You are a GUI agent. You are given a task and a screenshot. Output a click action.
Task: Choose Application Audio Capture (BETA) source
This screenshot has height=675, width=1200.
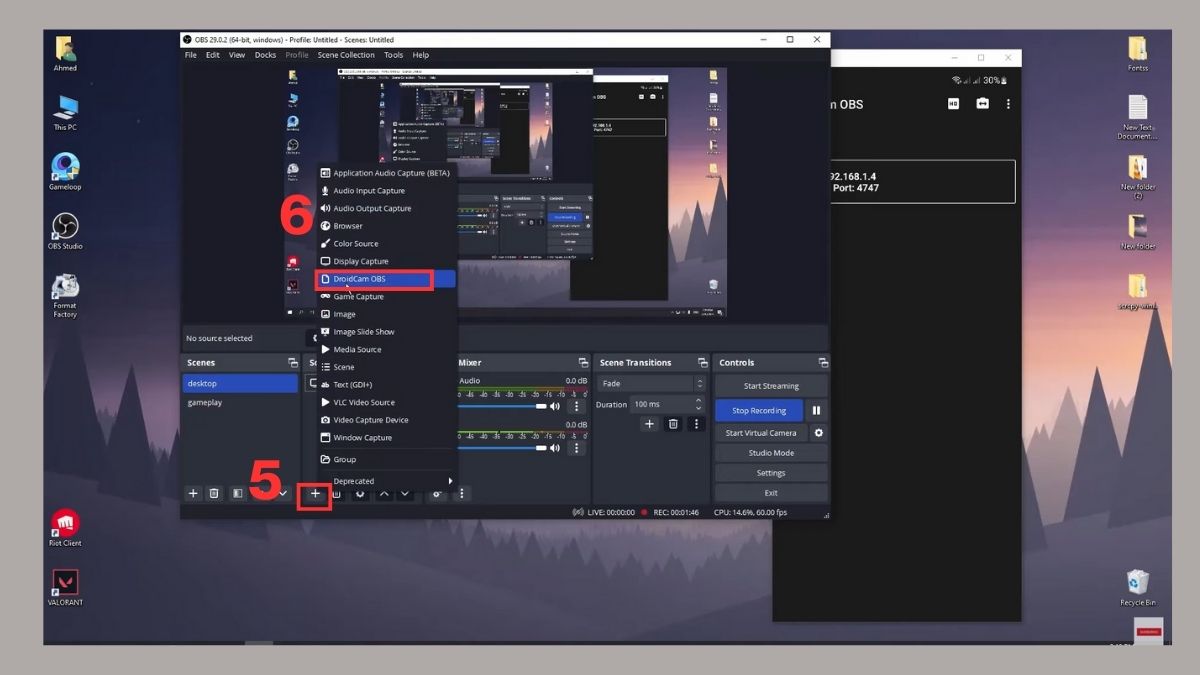tap(387, 173)
